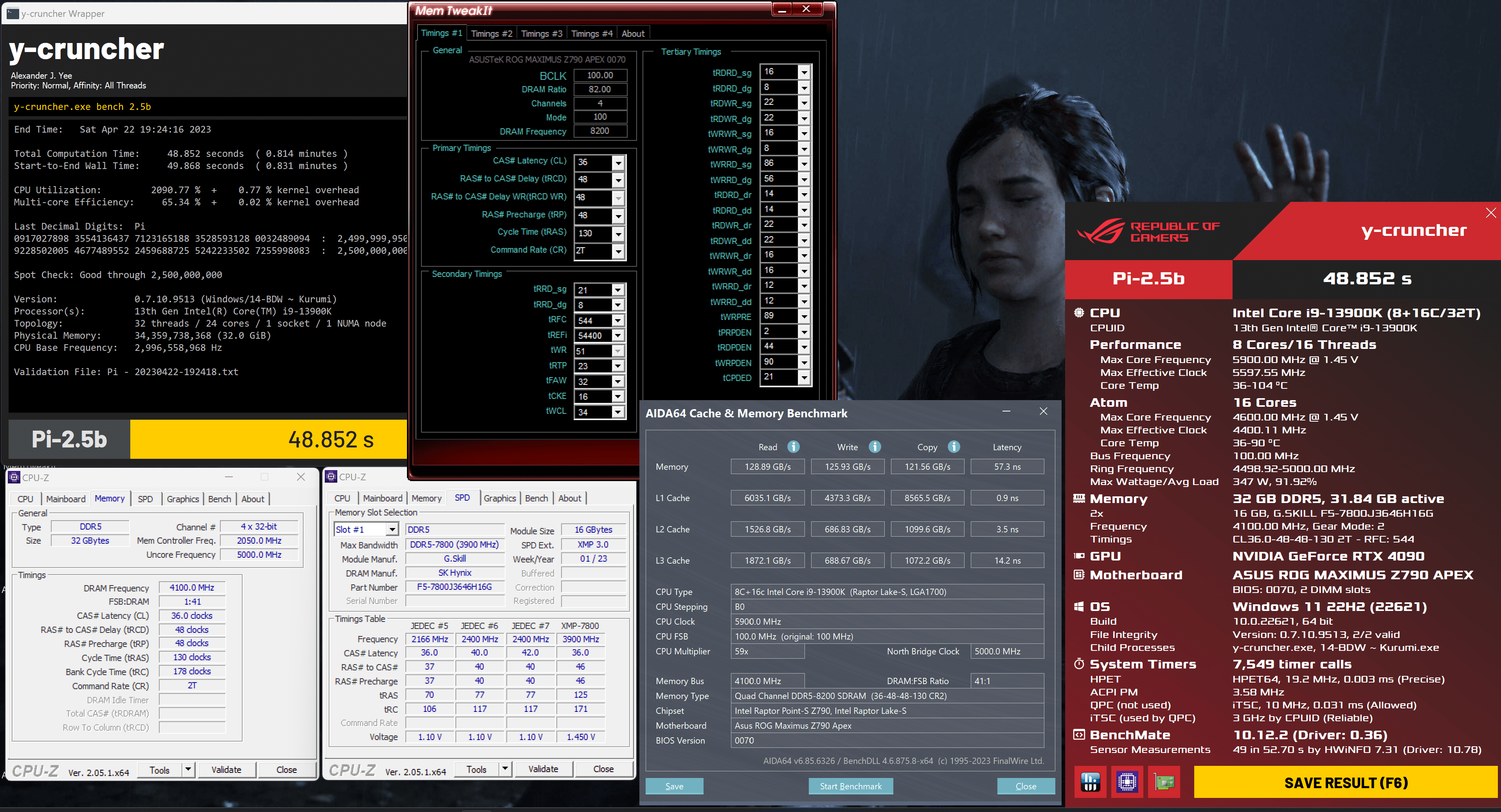Click the CPU chip icon in BenchMate
This screenshot has height=812, width=1501.
pos(1079,313)
